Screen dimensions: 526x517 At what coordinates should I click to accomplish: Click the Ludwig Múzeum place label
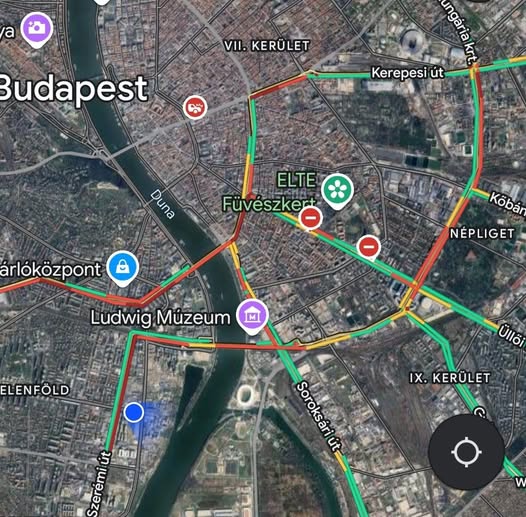[161, 318]
